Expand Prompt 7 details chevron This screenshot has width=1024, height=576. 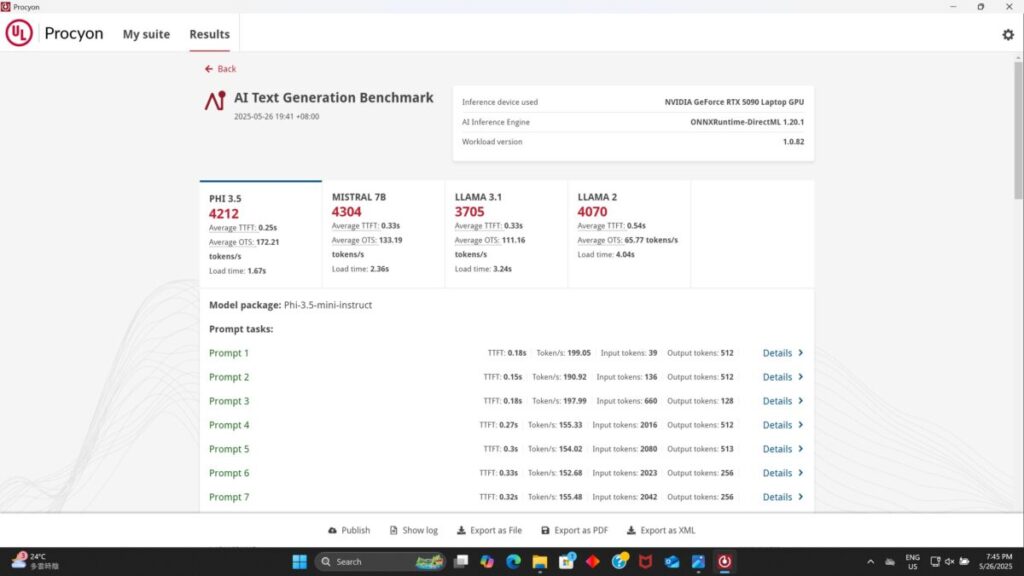(x=801, y=497)
